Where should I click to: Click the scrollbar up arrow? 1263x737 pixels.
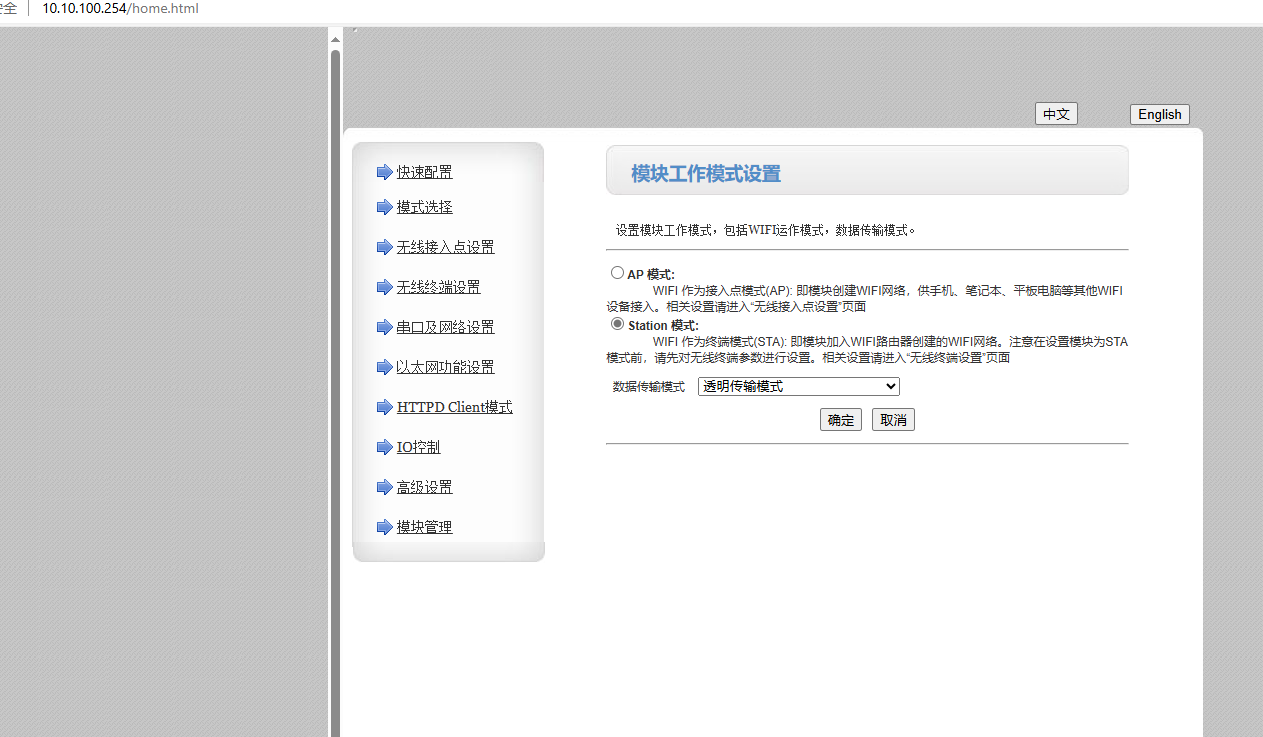pos(336,39)
